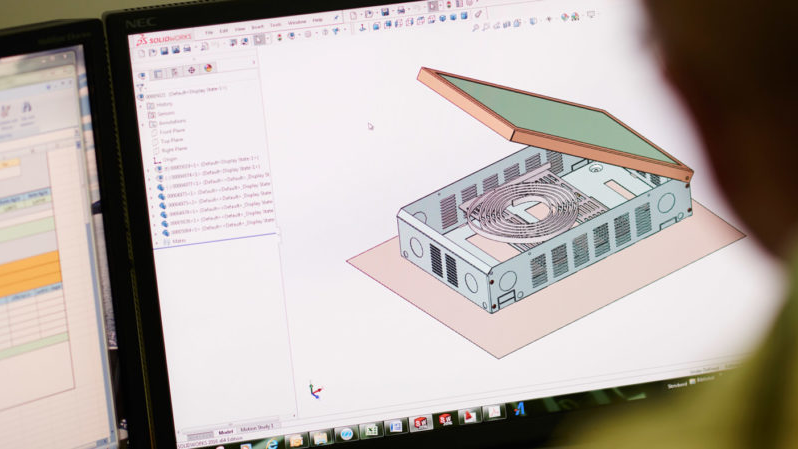Expand tabs arrow right of DisplayManager tab
798x449 pixels.
[253, 63]
